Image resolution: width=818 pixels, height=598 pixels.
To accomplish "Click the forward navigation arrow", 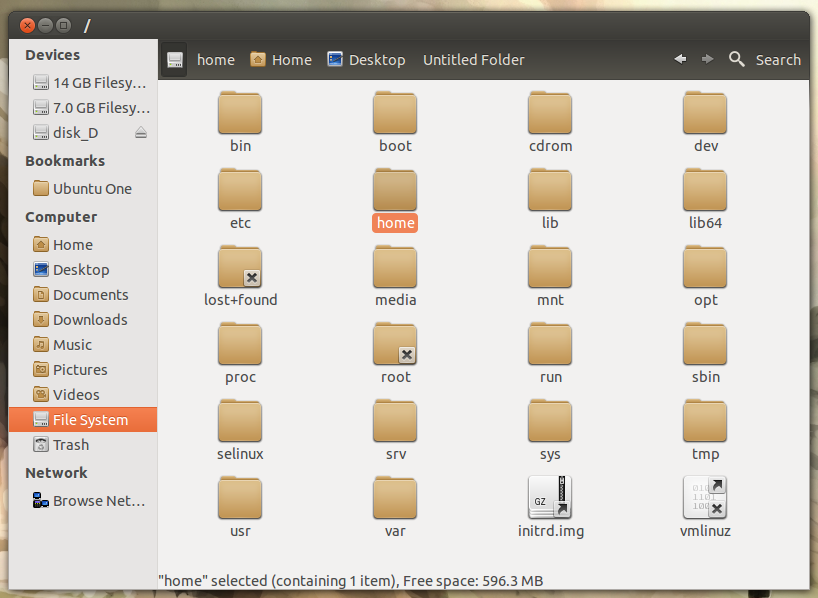I will pos(708,60).
